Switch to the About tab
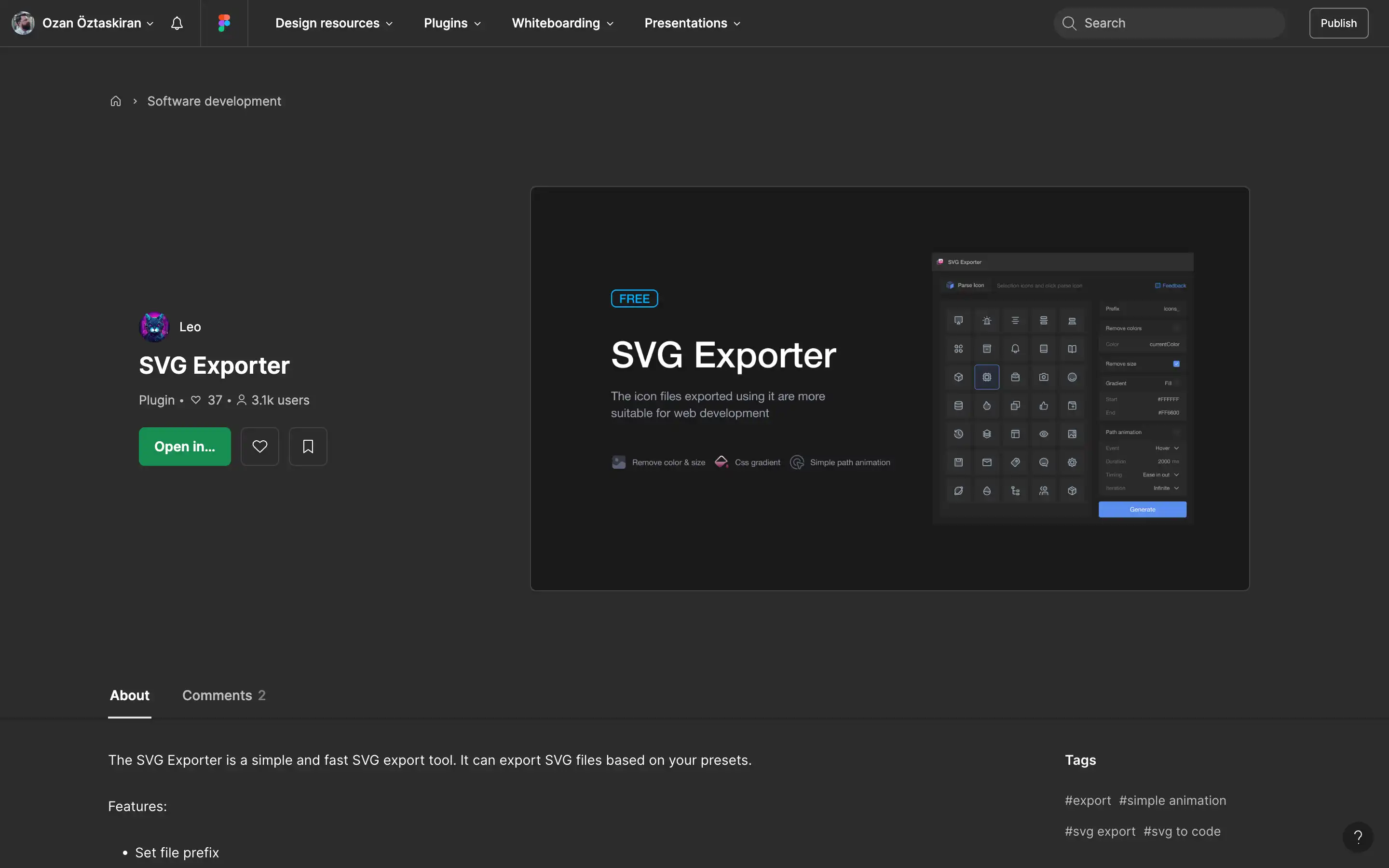This screenshot has width=1389, height=868. click(x=130, y=695)
